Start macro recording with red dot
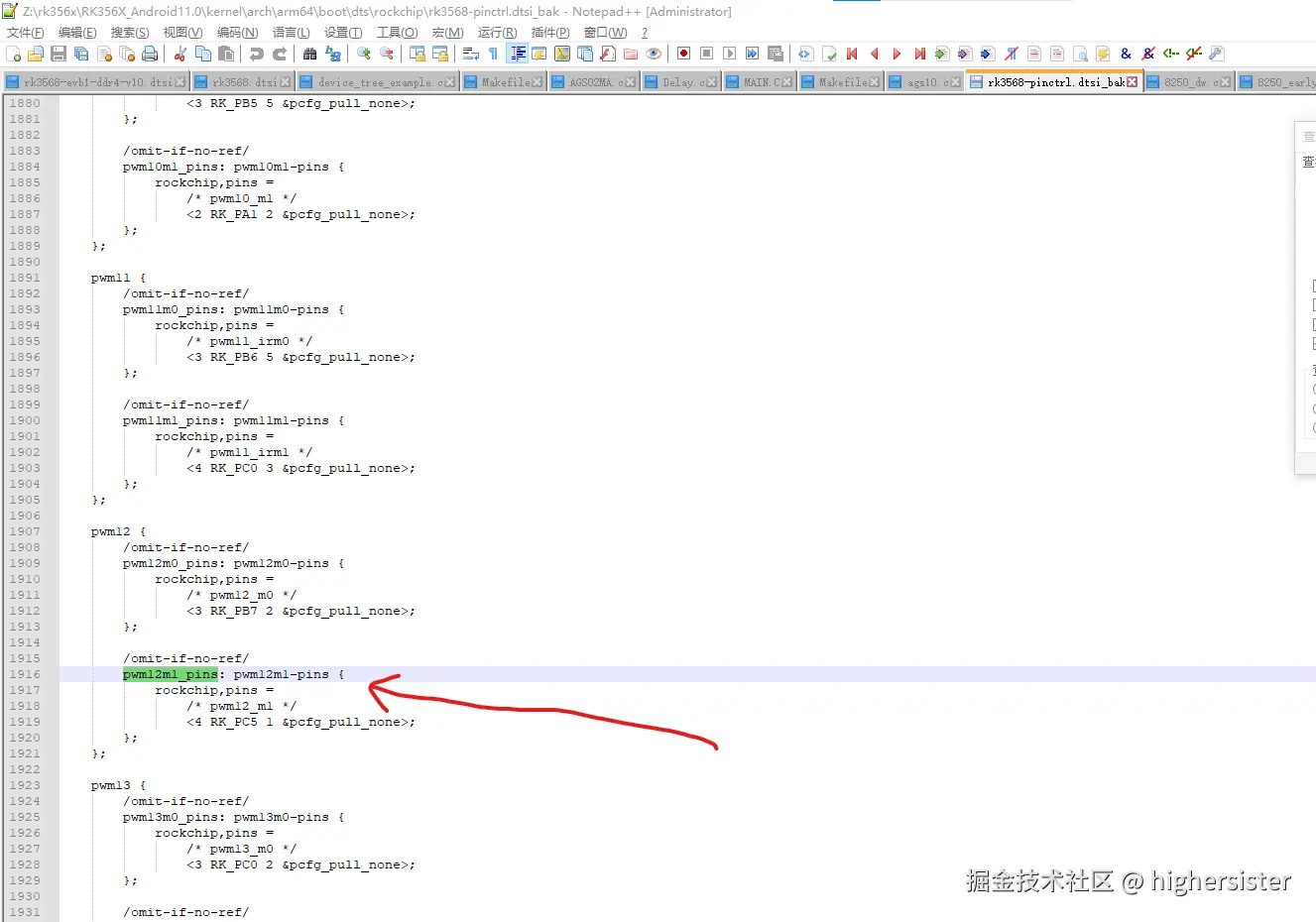Screen dimensions: 1316x922 pos(684,54)
